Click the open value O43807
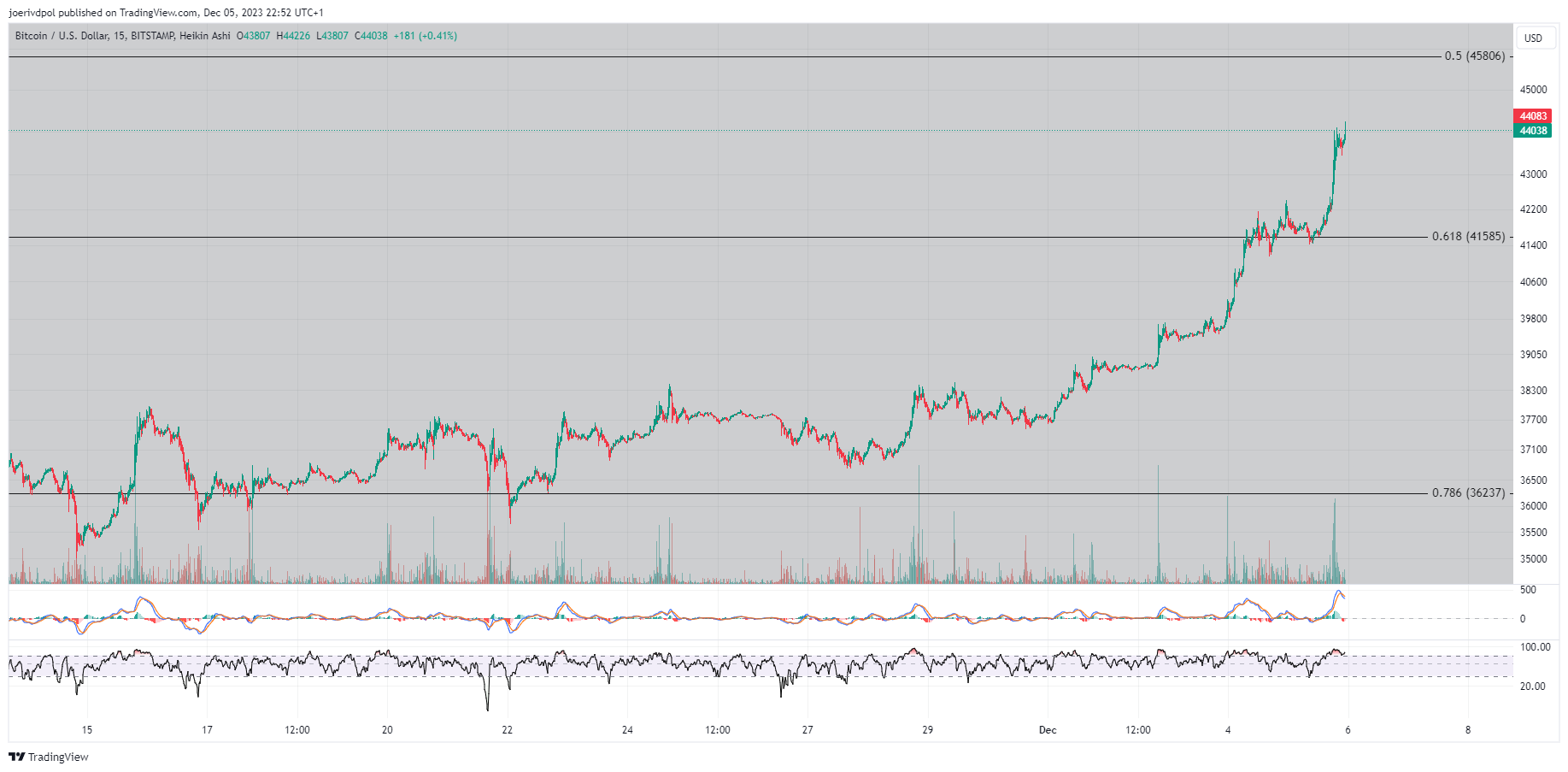Image resolution: width=1568 pixels, height=772 pixels. (x=253, y=36)
